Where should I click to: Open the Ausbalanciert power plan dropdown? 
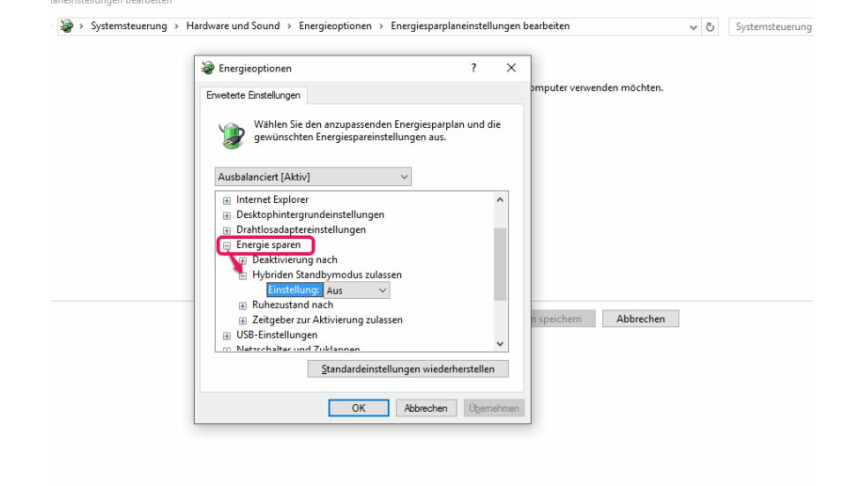pyautogui.click(x=313, y=177)
